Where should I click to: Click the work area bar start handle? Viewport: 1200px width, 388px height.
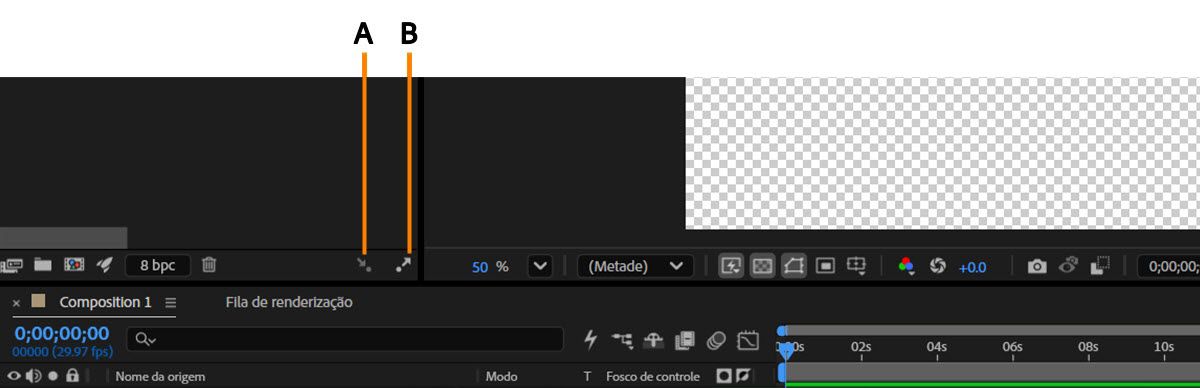pyautogui.click(x=782, y=372)
